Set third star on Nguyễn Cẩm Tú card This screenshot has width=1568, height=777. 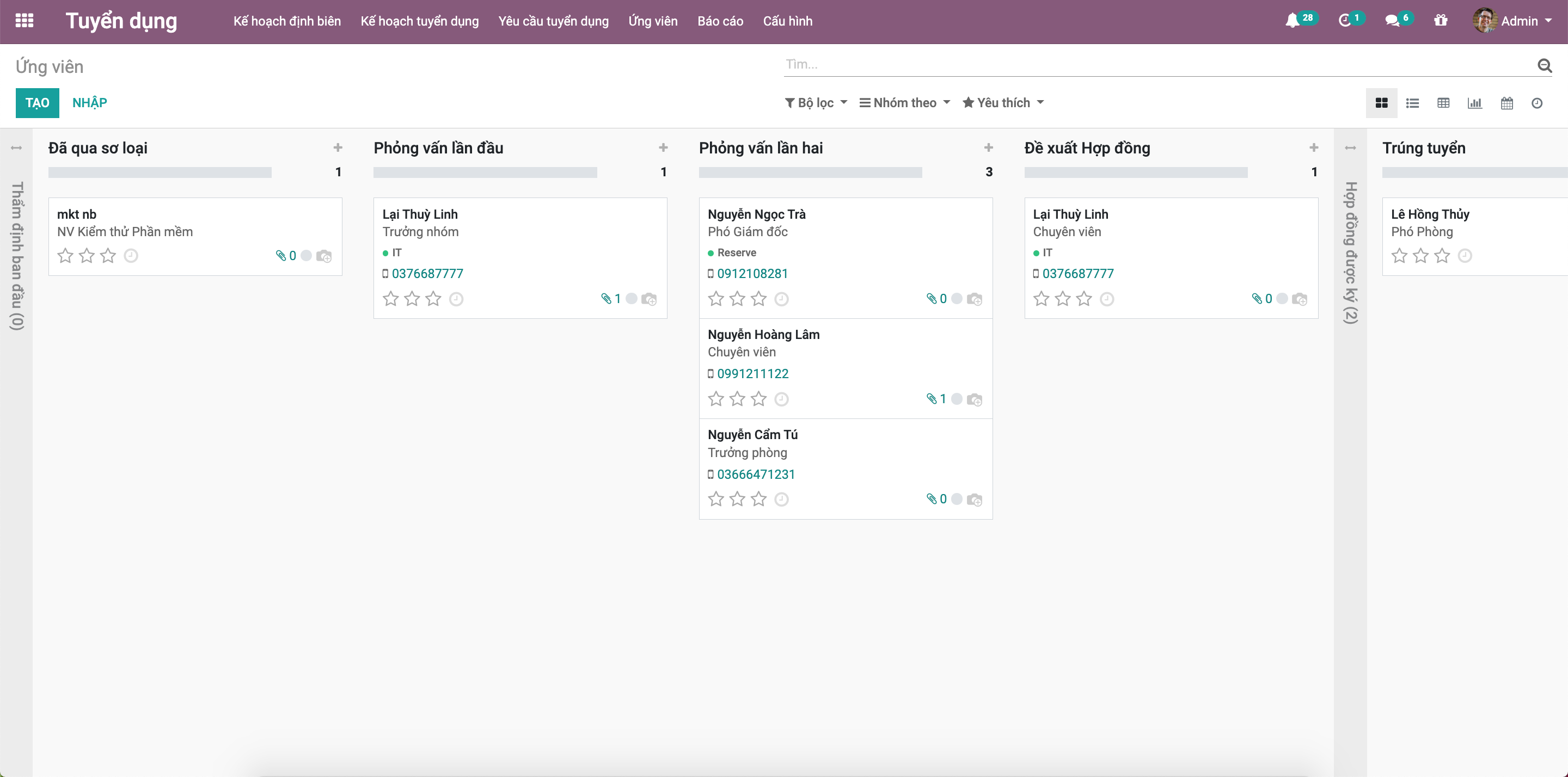tap(758, 499)
